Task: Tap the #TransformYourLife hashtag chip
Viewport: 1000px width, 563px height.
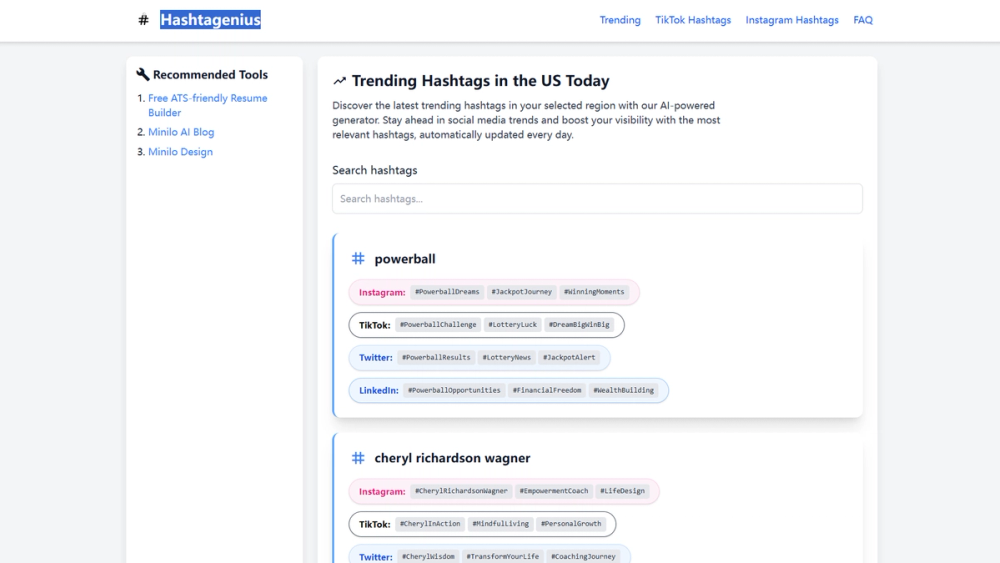Action: coord(503,557)
